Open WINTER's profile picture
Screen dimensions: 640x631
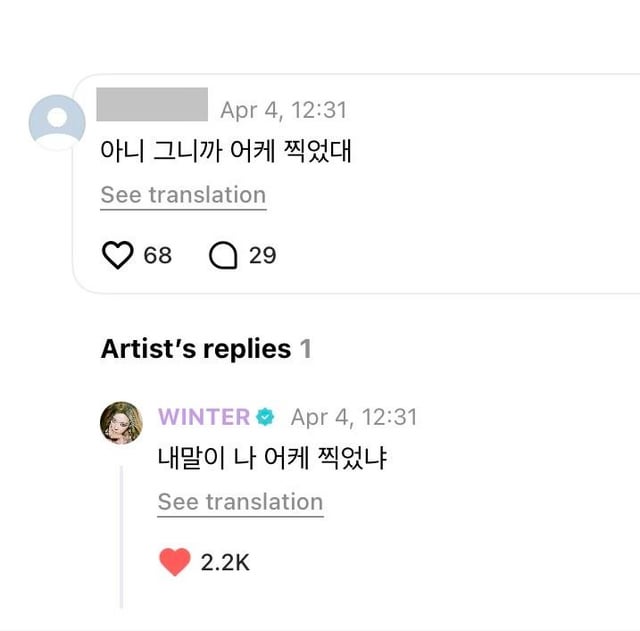[121, 423]
